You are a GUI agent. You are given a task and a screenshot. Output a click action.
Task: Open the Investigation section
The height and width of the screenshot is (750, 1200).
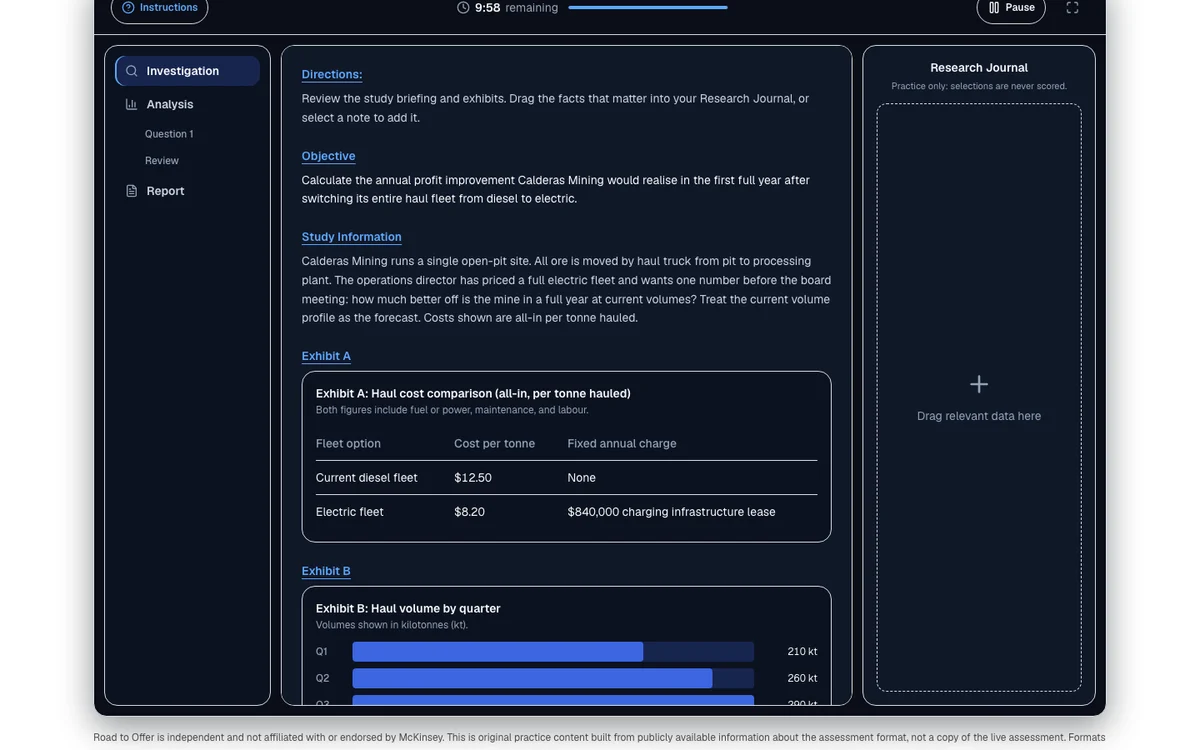coord(187,71)
